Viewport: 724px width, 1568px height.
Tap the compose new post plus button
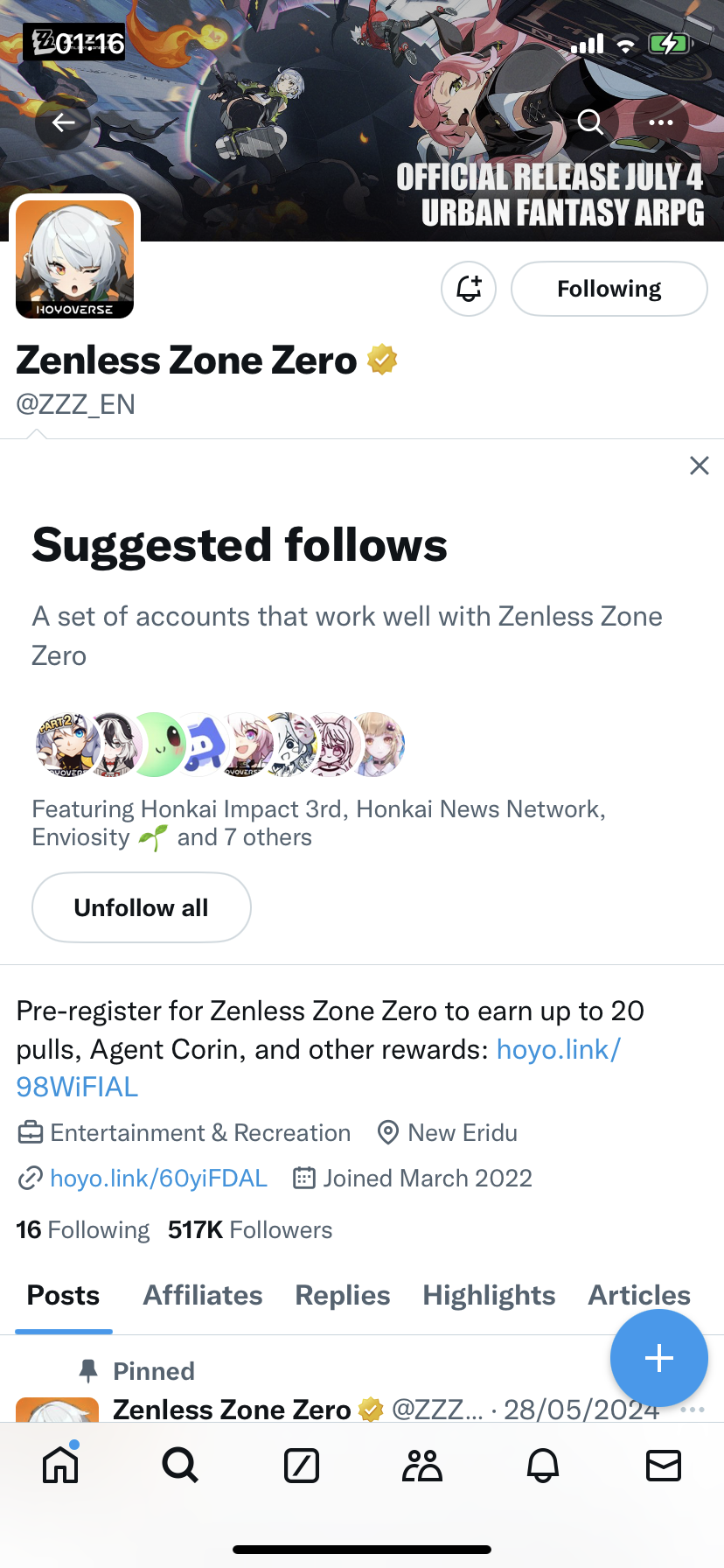[658, 1358]
